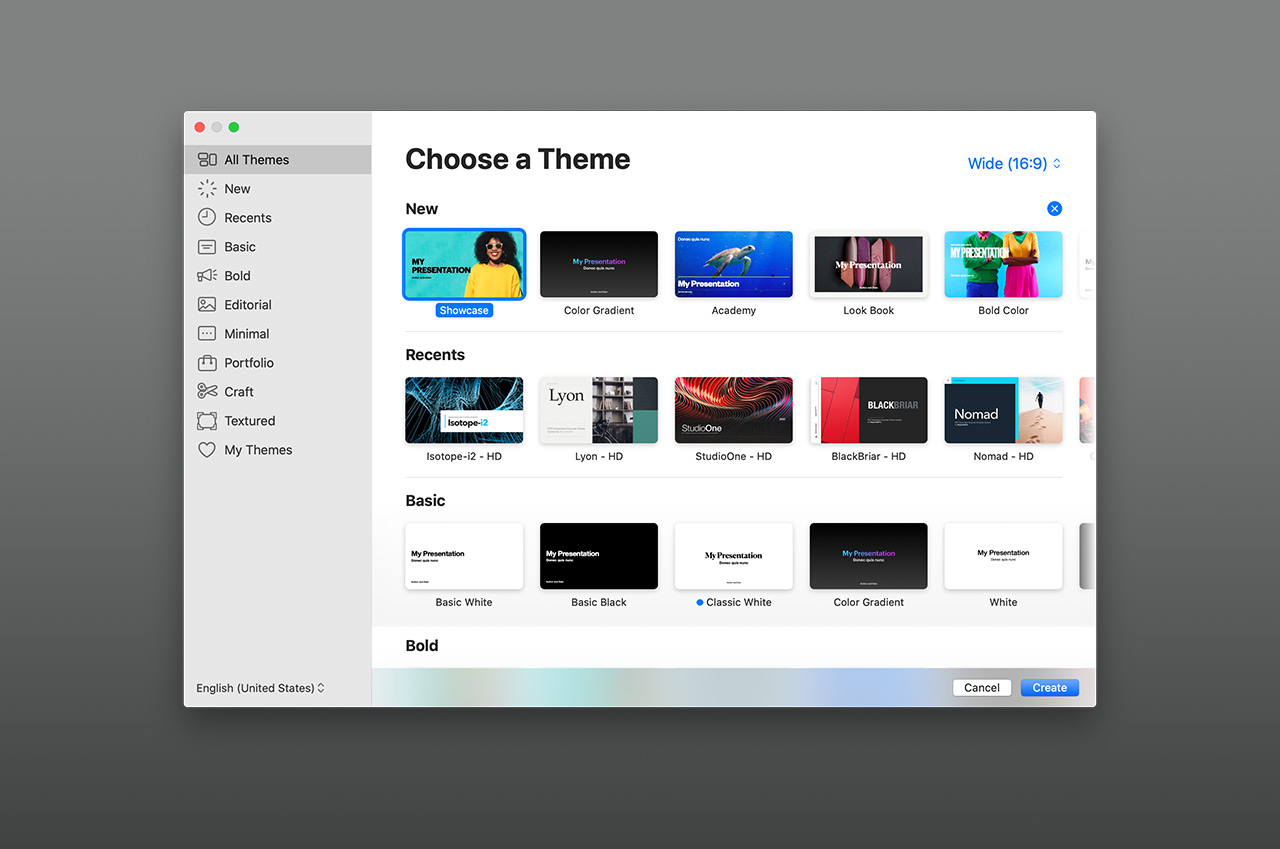The height and width of the screenshot is (849, 1280).
Task: Open Recents via the clock icon
Action: (207, 218)
